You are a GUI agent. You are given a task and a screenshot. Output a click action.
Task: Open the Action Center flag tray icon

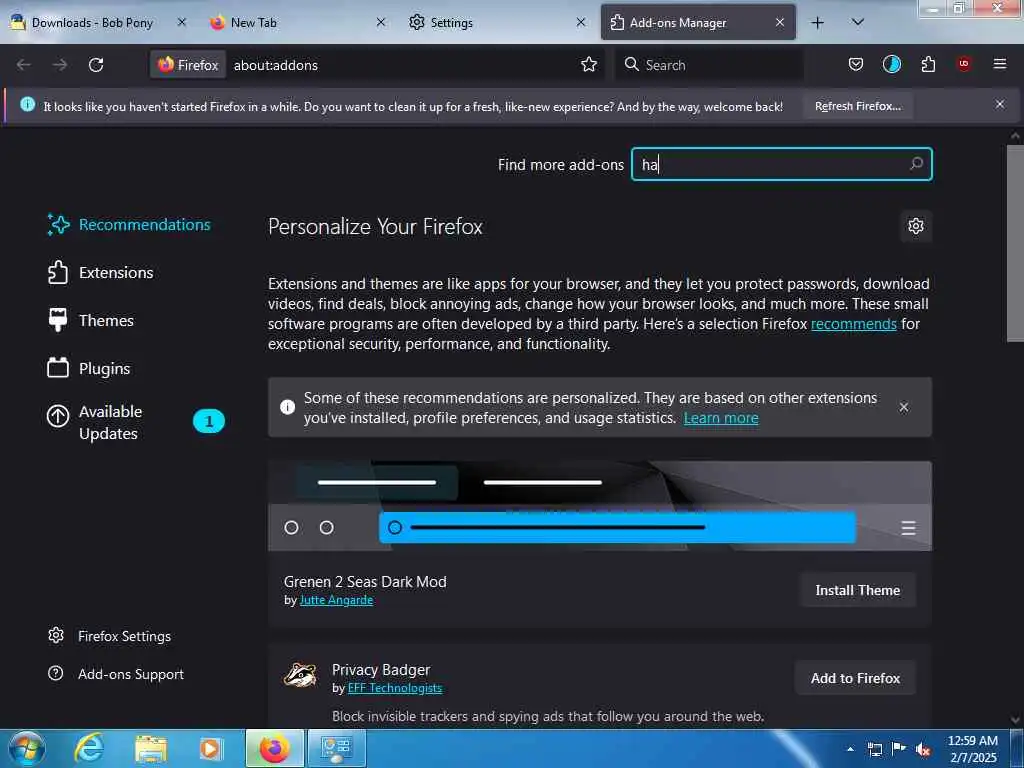pyautogui.click(x=899, y=749)
